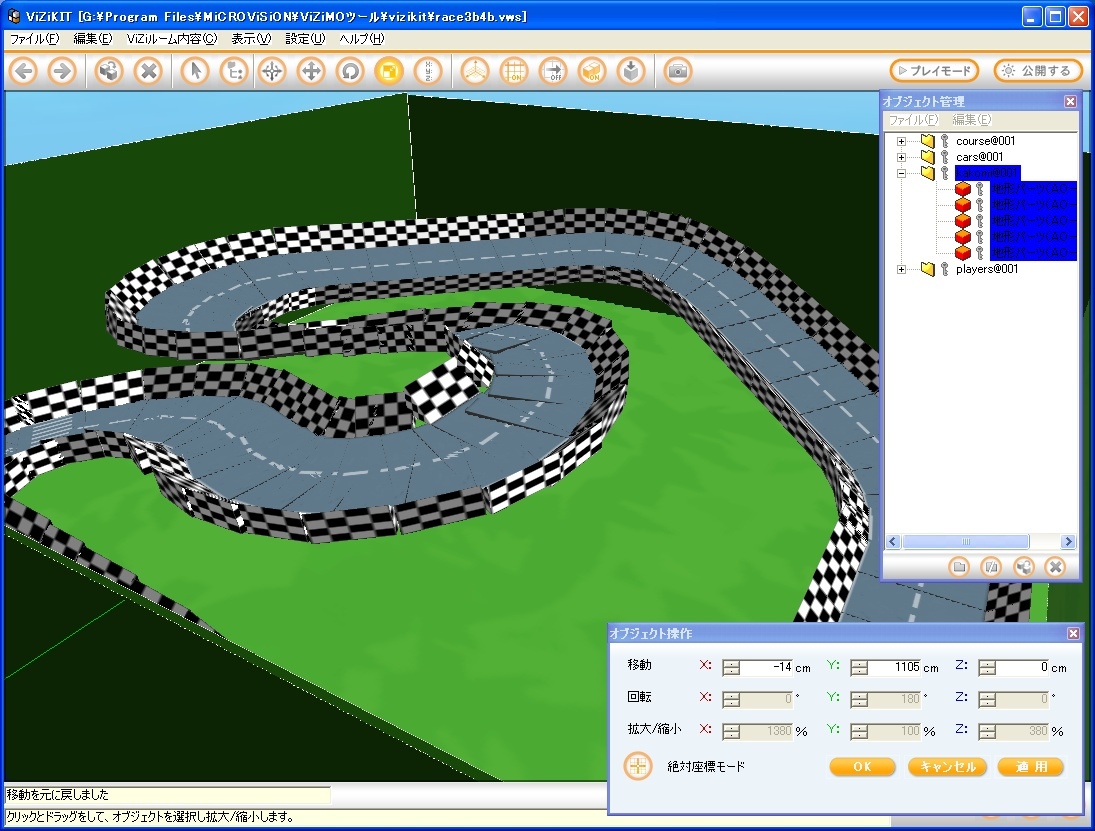Open the ViZiルーム内容(C) menu
The image size is (1095, 831).
[171, 39]
